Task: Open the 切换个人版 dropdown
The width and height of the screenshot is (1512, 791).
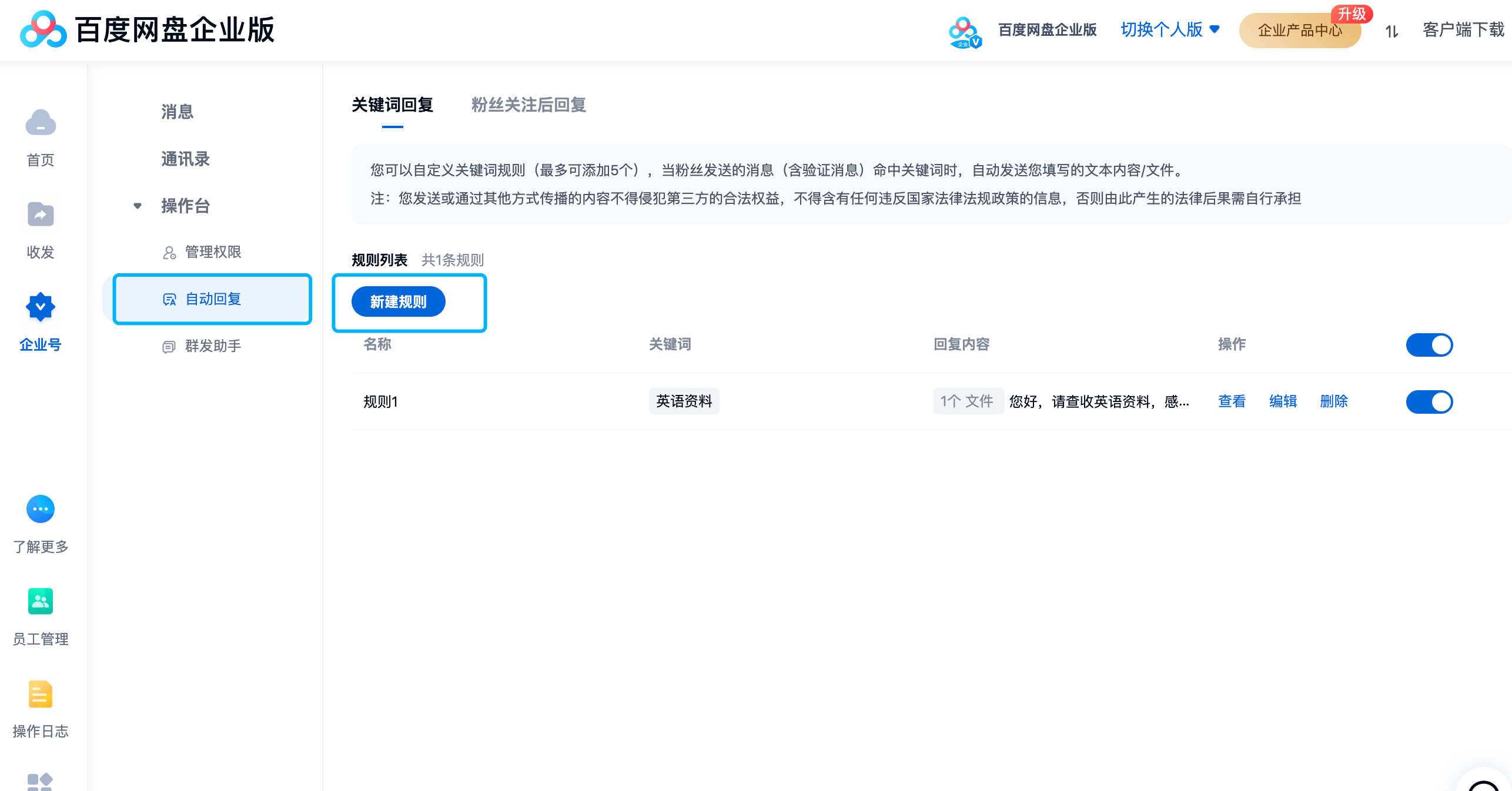Action: click(x=1170, y=29)
